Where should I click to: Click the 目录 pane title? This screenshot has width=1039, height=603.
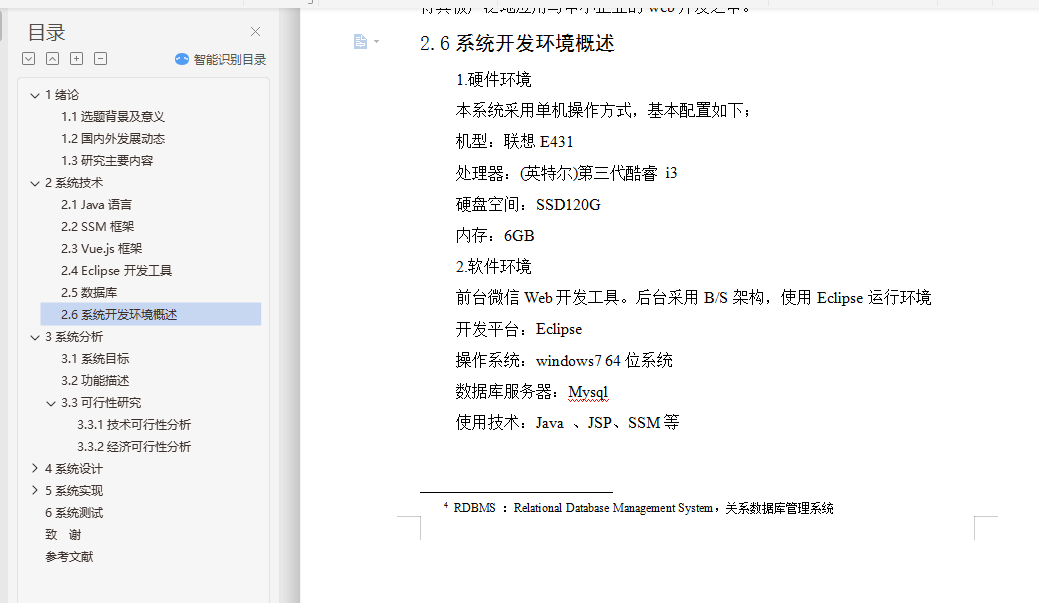click(46, 32)
